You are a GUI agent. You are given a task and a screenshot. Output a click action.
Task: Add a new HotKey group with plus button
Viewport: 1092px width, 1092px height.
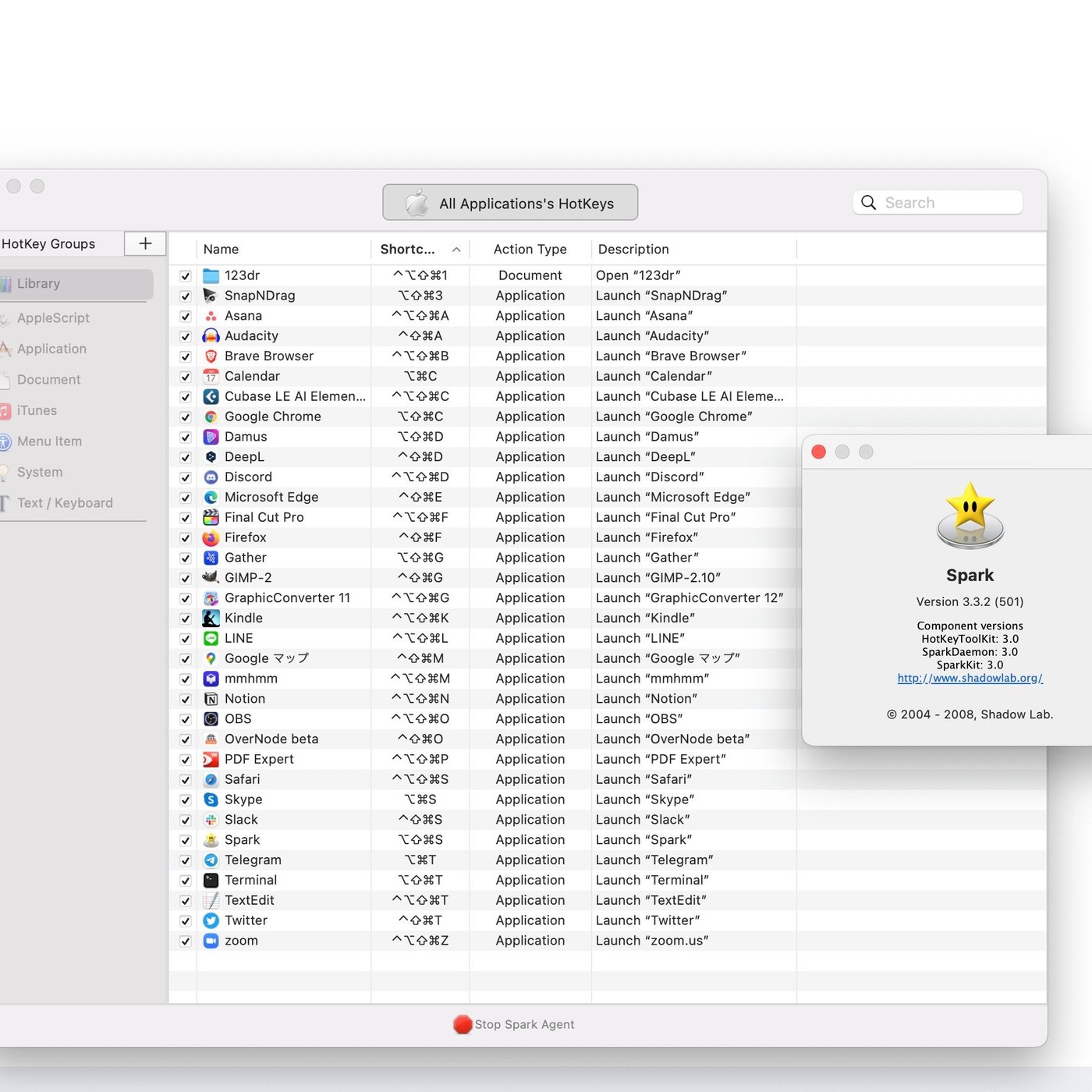pyautogui.click(x=145, y=243)
